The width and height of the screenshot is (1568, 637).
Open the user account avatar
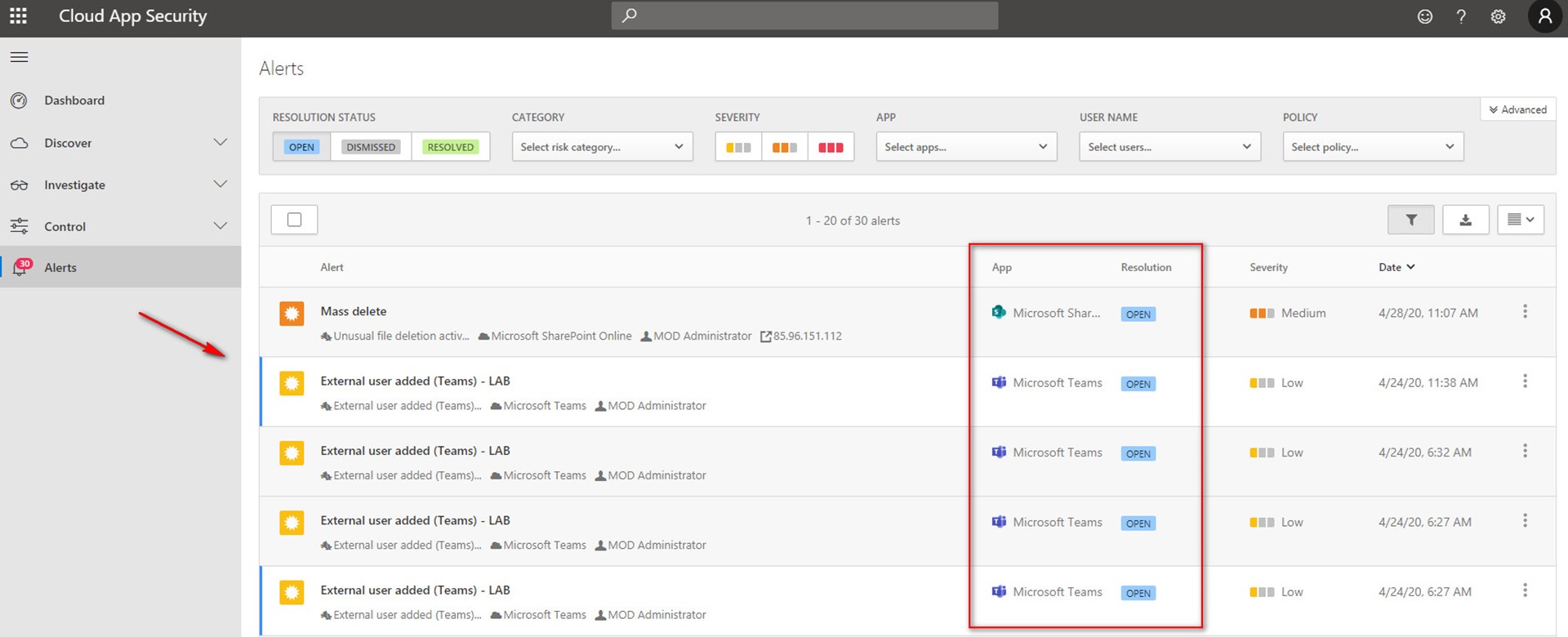1544,16
